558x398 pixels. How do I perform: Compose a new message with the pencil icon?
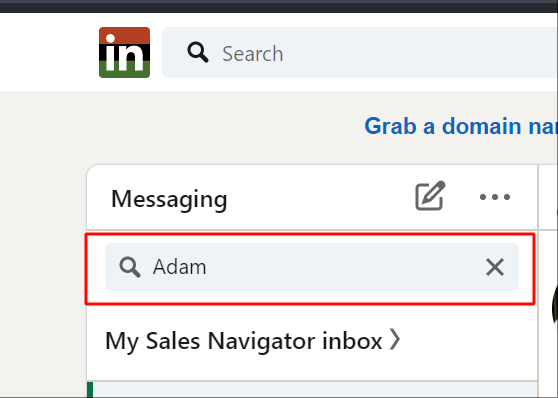click(x=430, y=196)
